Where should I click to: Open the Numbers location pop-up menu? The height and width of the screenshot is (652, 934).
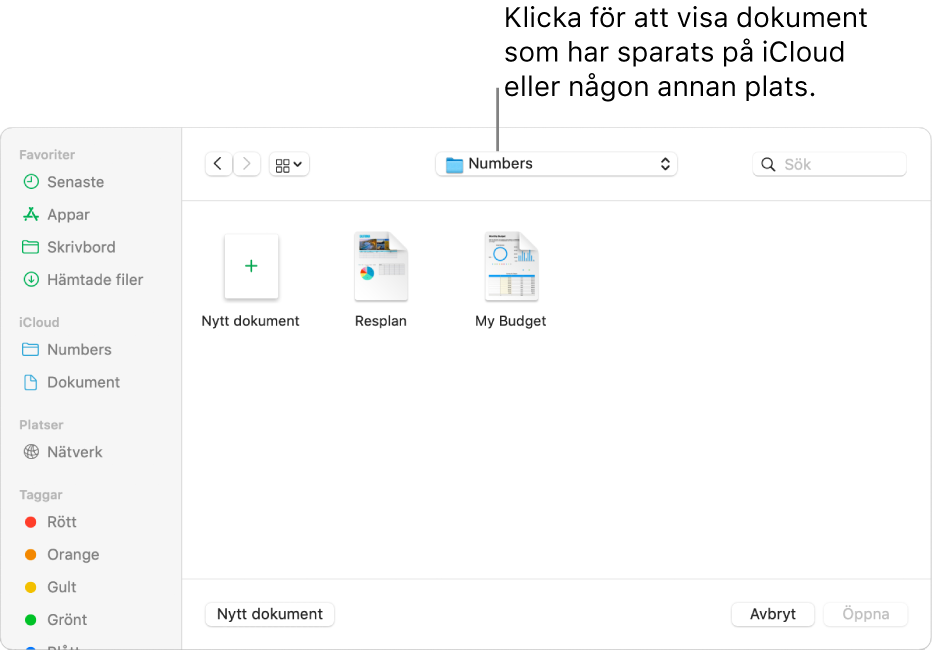pyautogui.click(x=556, y=164)
